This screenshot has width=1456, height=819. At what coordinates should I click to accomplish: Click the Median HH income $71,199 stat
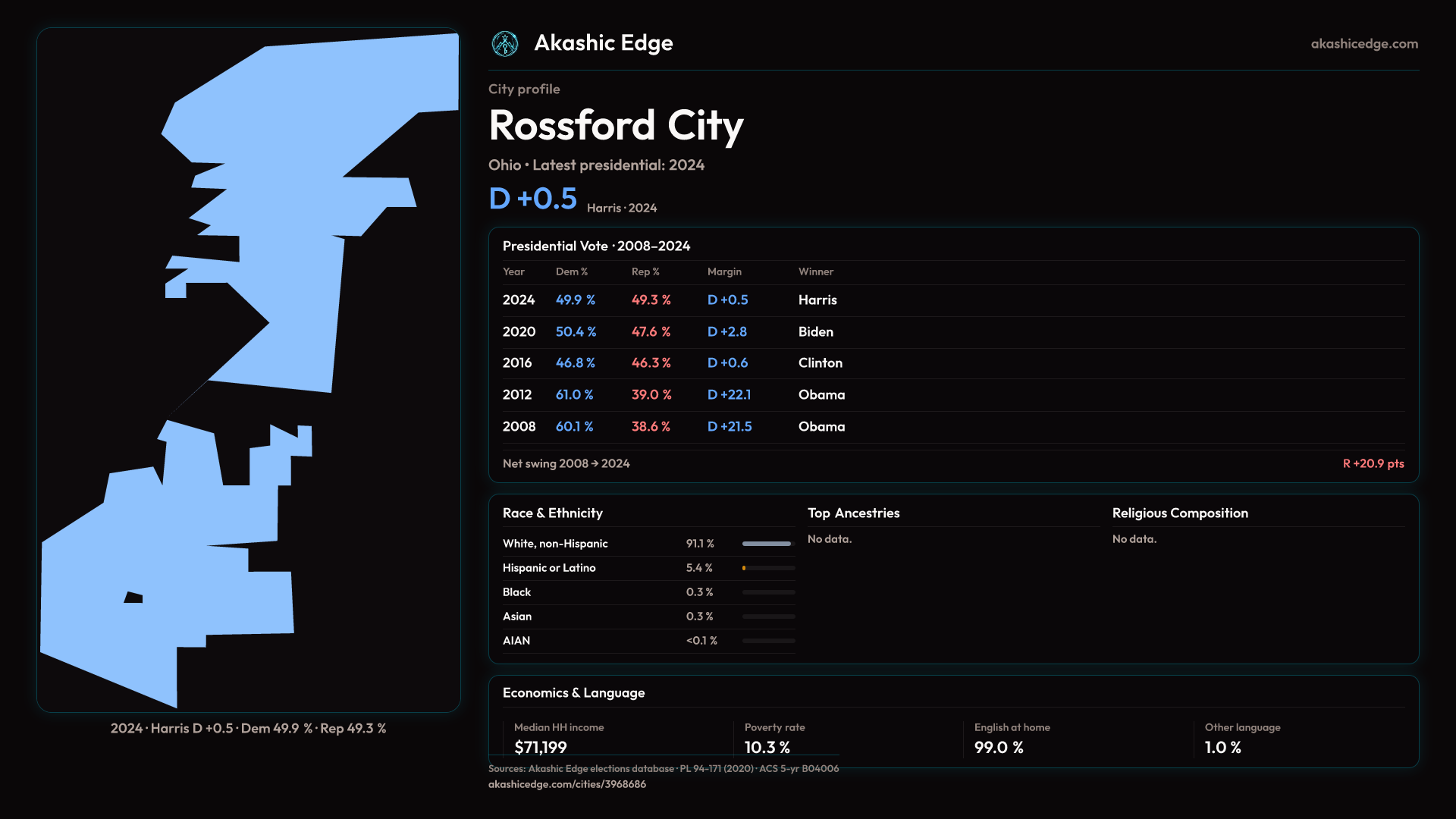click(540, 747)
